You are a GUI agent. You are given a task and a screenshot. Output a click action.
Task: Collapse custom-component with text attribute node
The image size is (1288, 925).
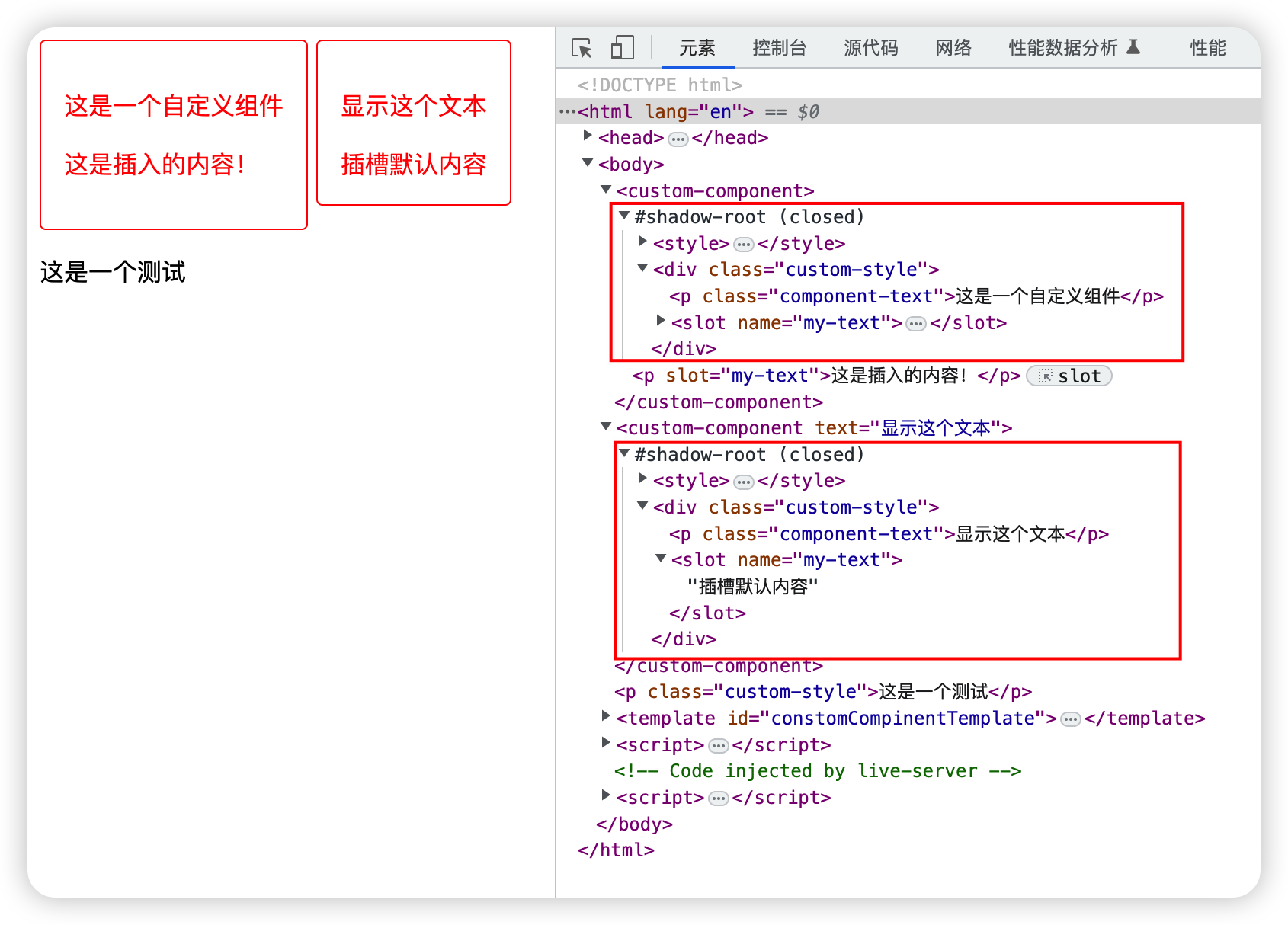point(606,426)
